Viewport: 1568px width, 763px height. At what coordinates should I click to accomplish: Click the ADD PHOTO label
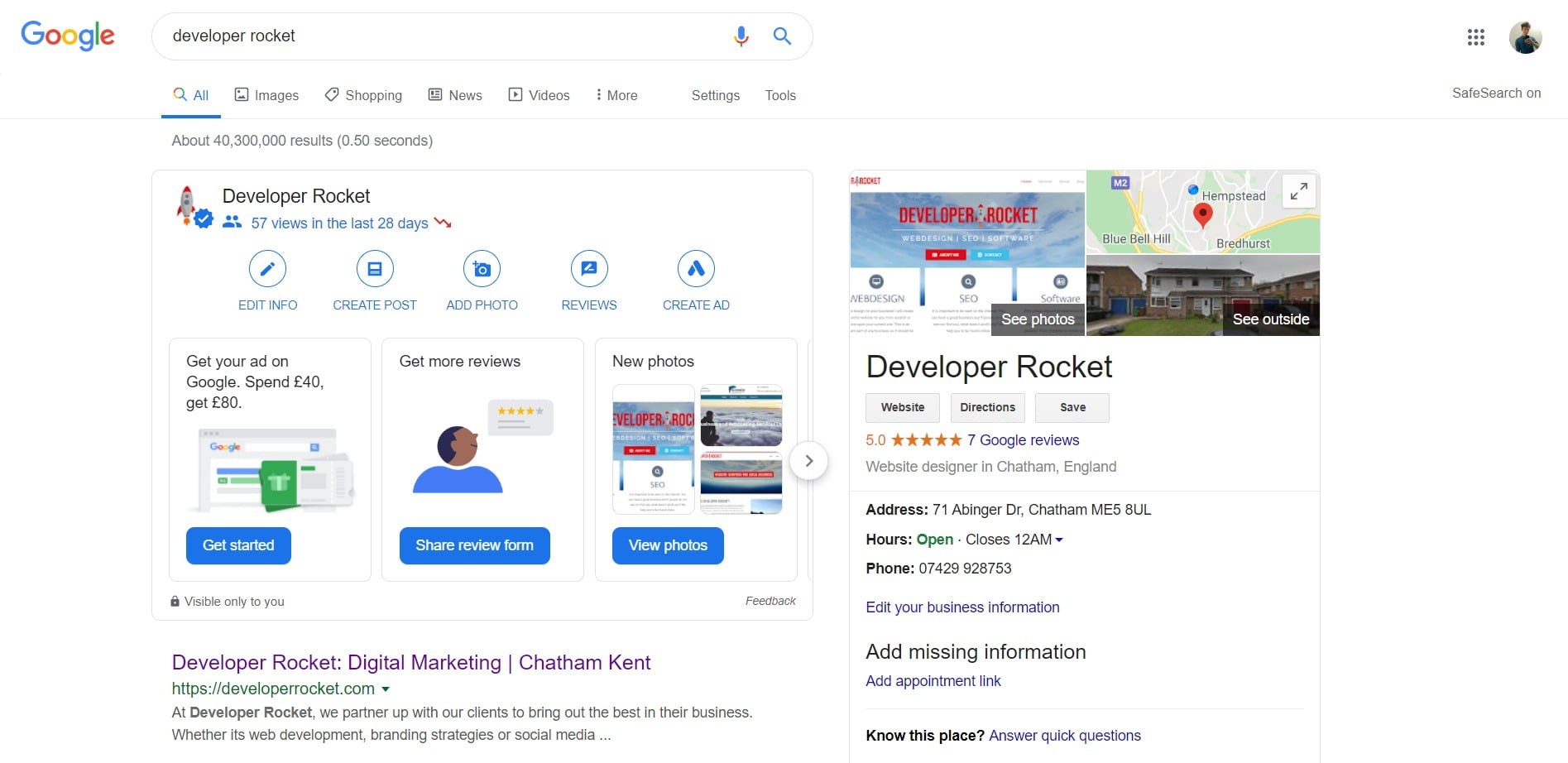coord(482,305)
